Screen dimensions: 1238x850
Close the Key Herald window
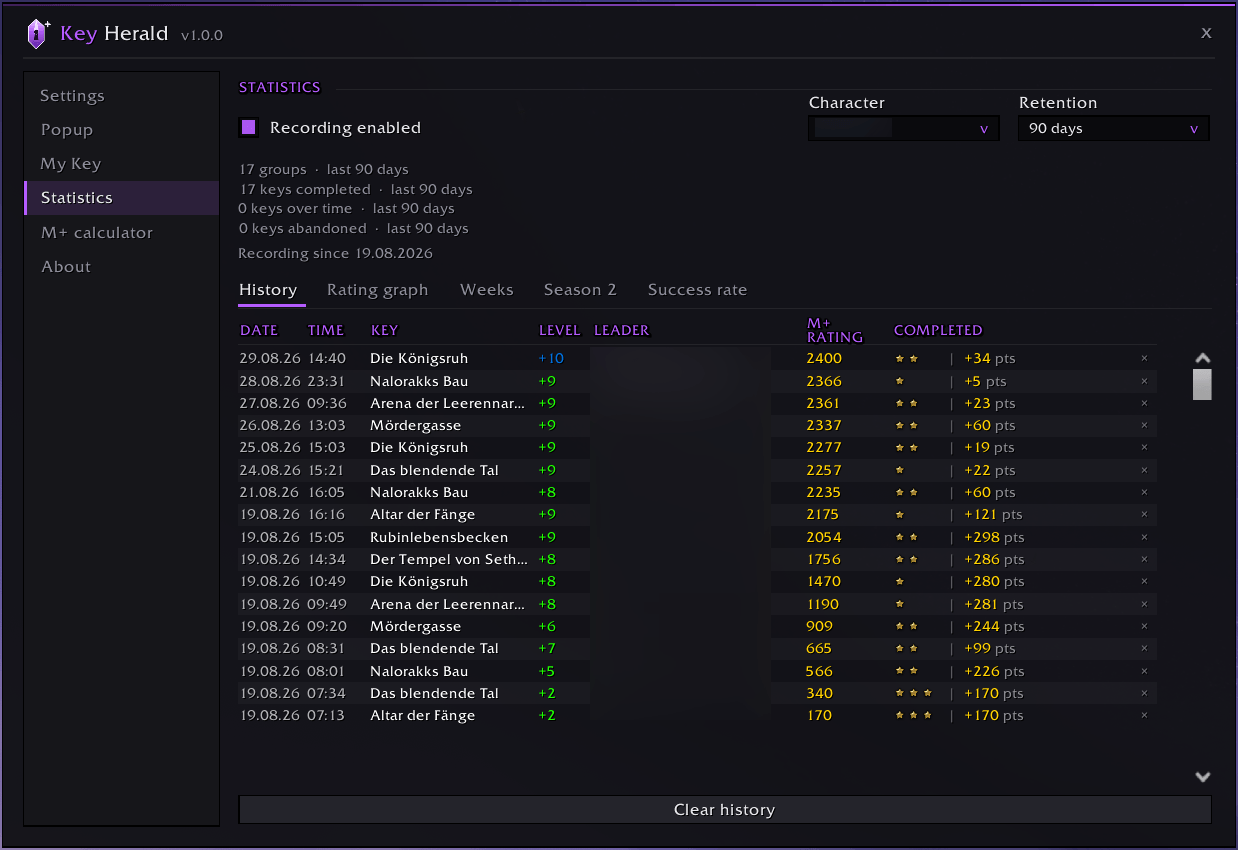(x=1206, y=33)
